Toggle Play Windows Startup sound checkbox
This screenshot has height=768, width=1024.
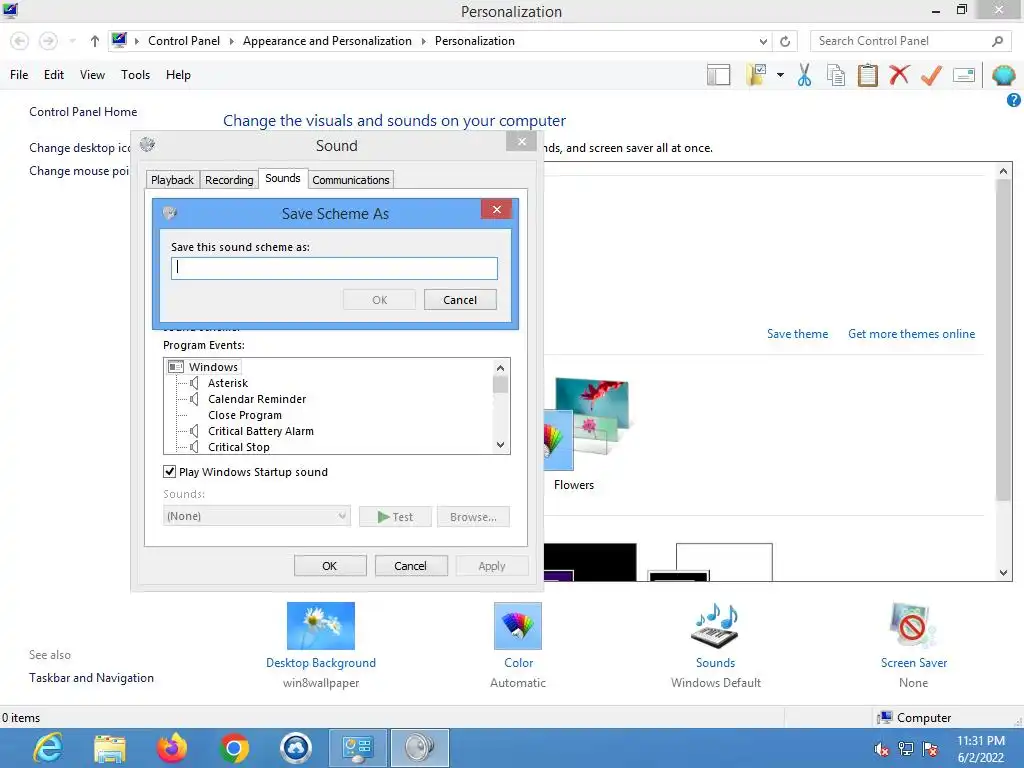click(169, 472)
